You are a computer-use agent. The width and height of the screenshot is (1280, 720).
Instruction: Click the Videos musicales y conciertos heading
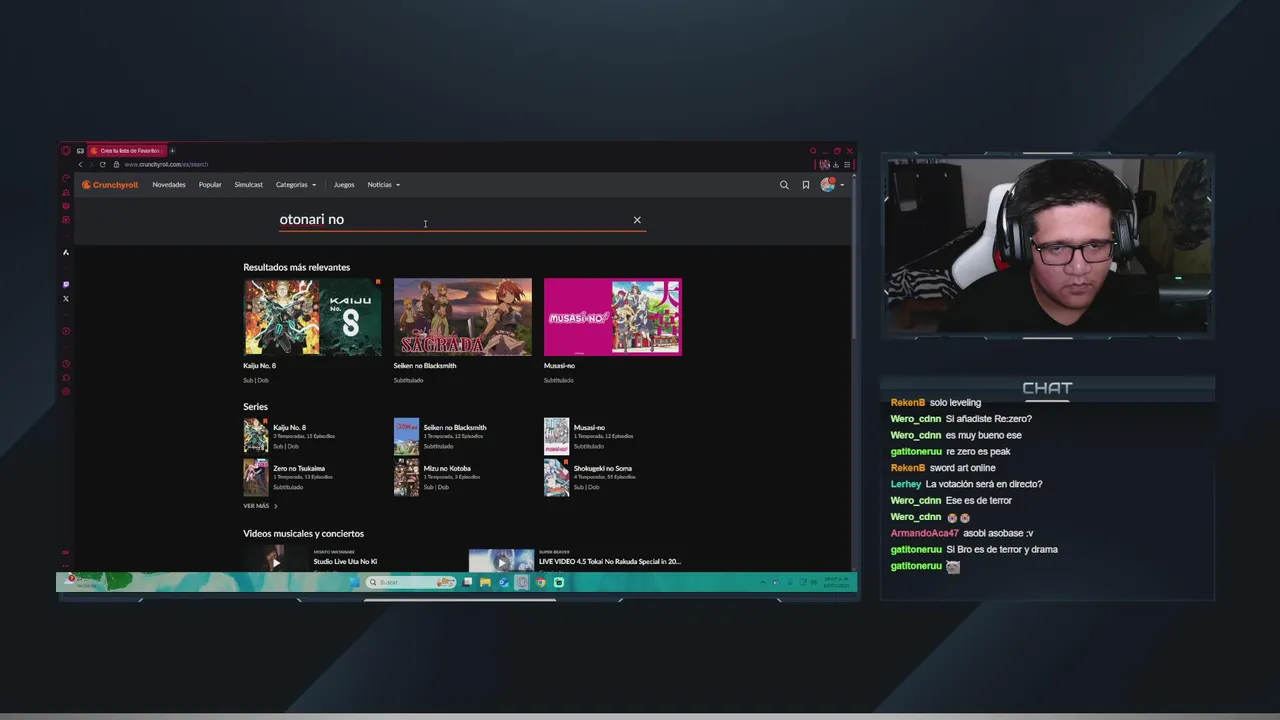(303, 534)
